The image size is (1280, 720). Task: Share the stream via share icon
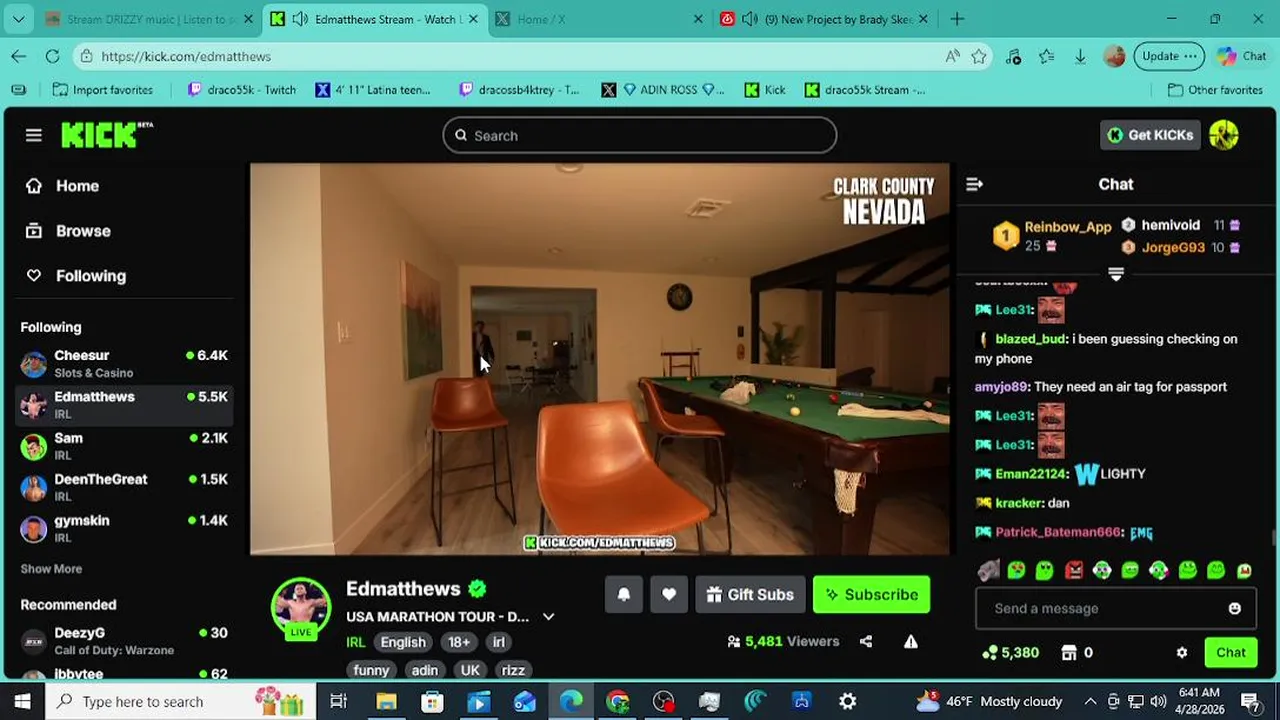pyautogui.click(x=866, y=642)
